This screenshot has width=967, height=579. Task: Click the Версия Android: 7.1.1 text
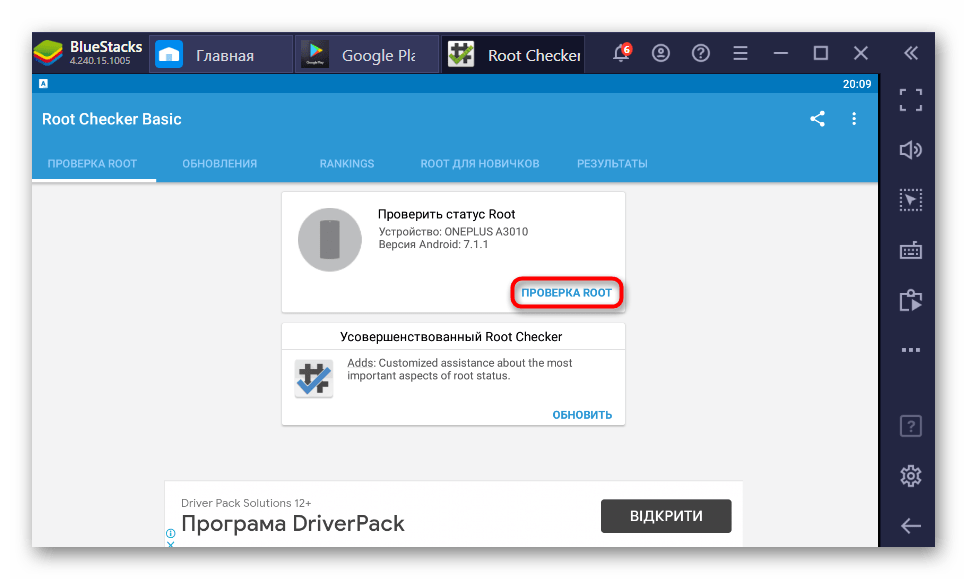[x=434, y=244]
